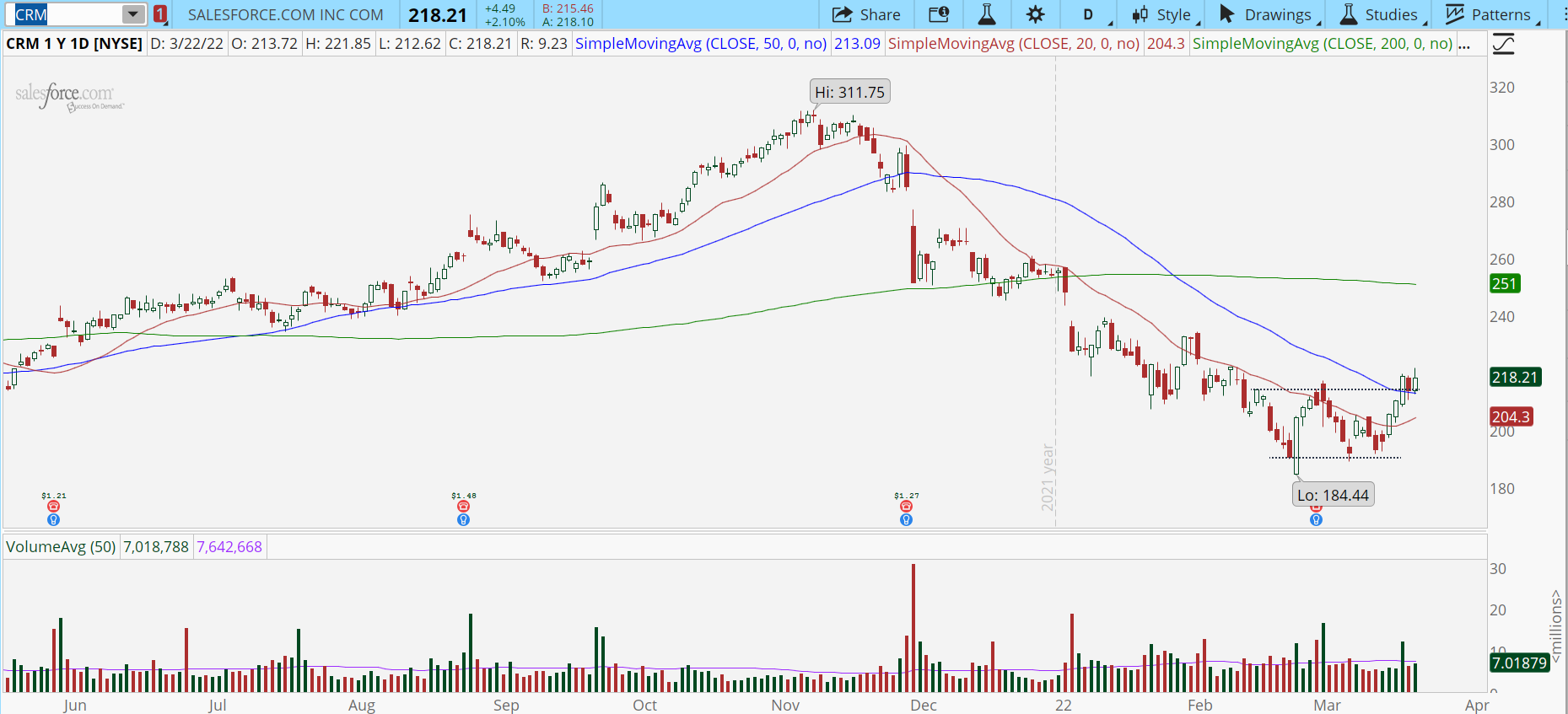Image resolution: width=1568 pixels, height=714 pixels.
Task: Click the June earnings phone icon labeled $1.21
Action: (x=54, y=507)
